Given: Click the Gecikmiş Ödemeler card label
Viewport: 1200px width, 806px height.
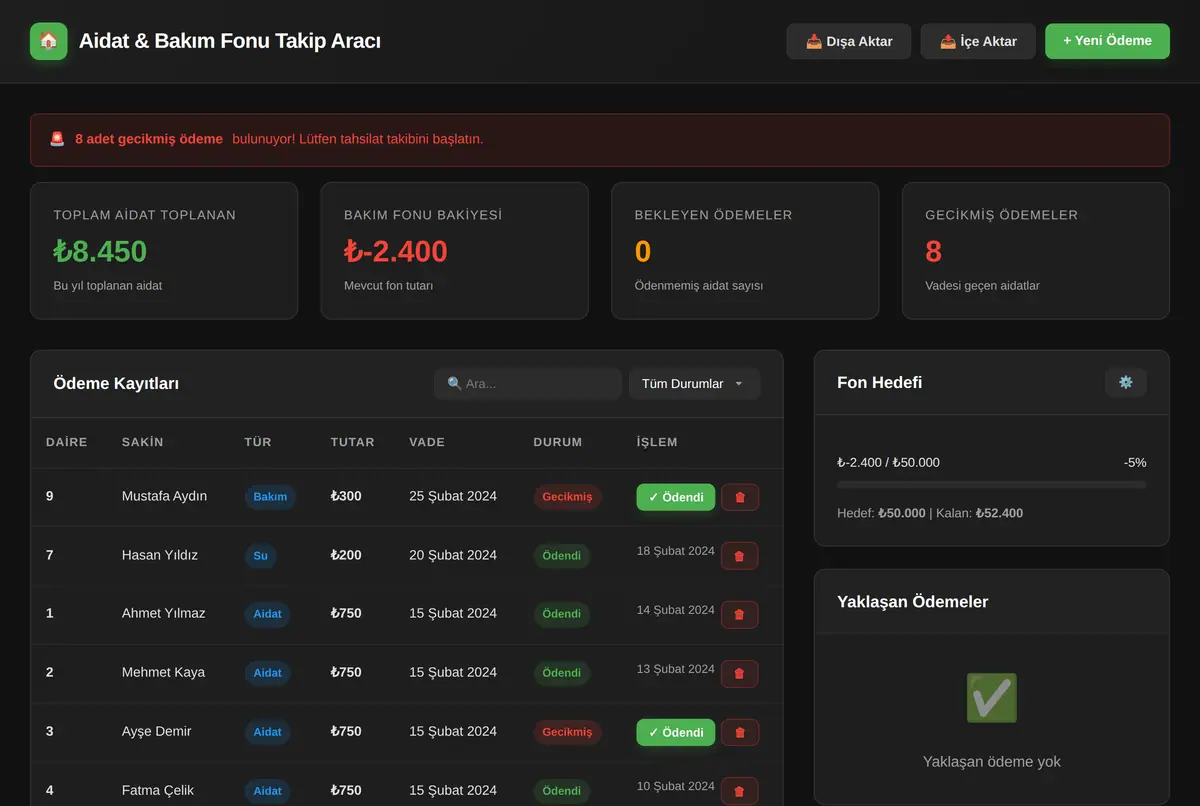Looking at the screenshot, I should [x=1002, y=215].
